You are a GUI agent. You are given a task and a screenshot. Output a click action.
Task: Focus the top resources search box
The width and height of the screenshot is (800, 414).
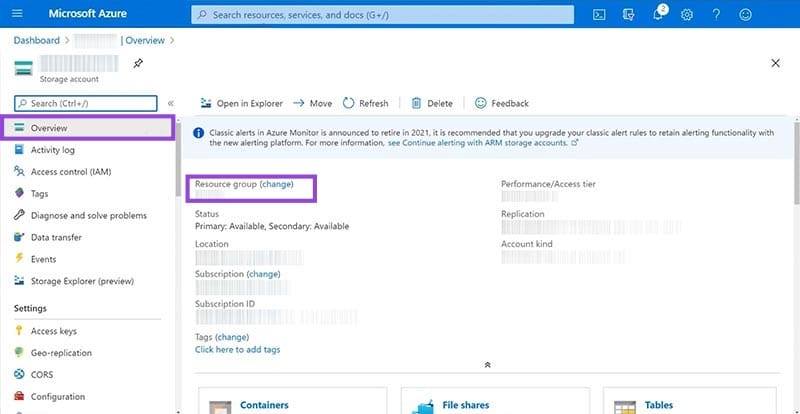[382, 15]
